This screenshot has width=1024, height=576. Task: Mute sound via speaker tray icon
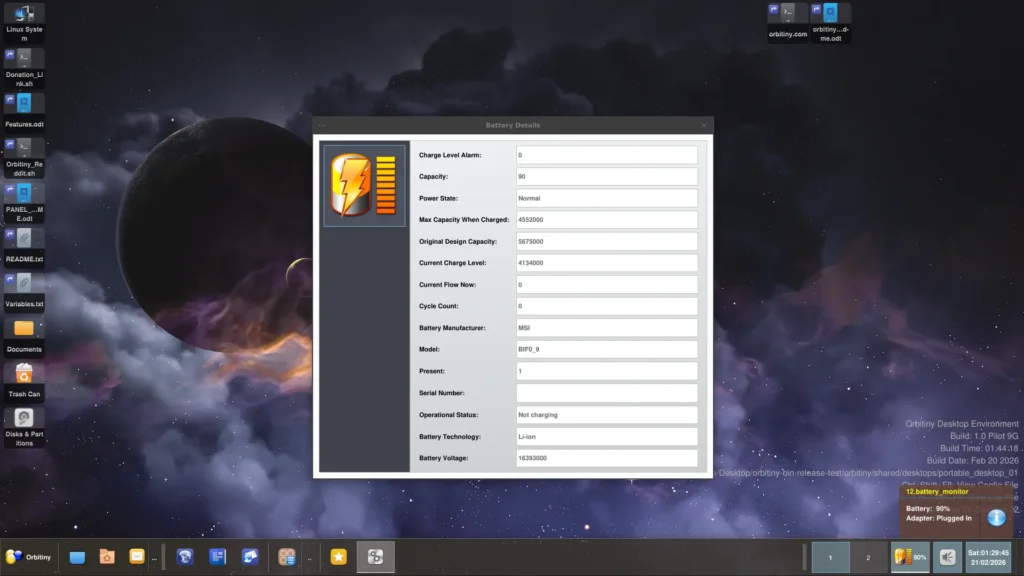point(946,557)
